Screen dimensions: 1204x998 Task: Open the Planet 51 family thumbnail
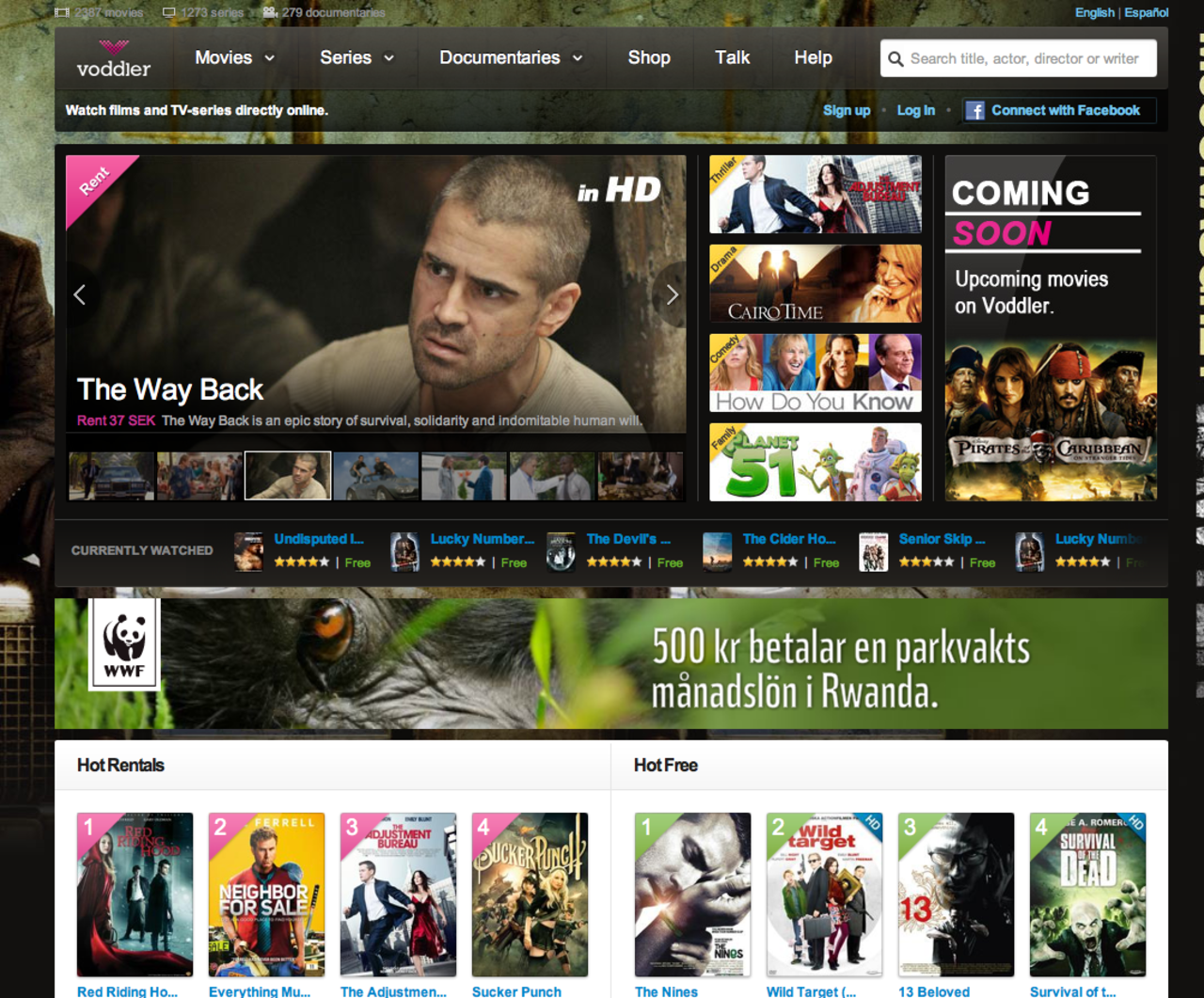[816, 462]
